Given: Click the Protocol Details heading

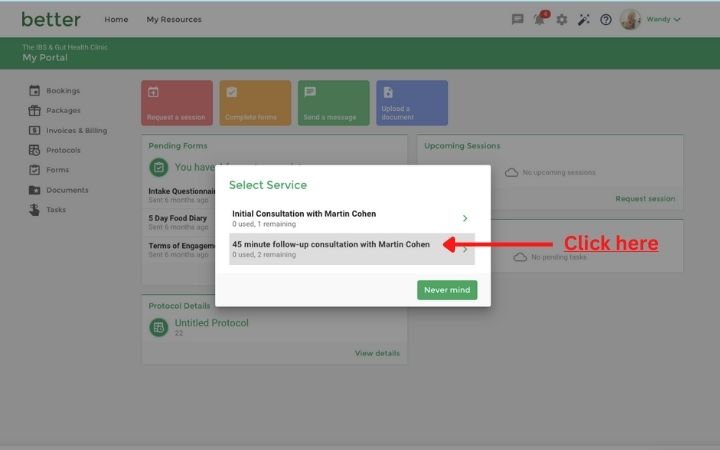Looking at the screenshot, I should point(179,306).
